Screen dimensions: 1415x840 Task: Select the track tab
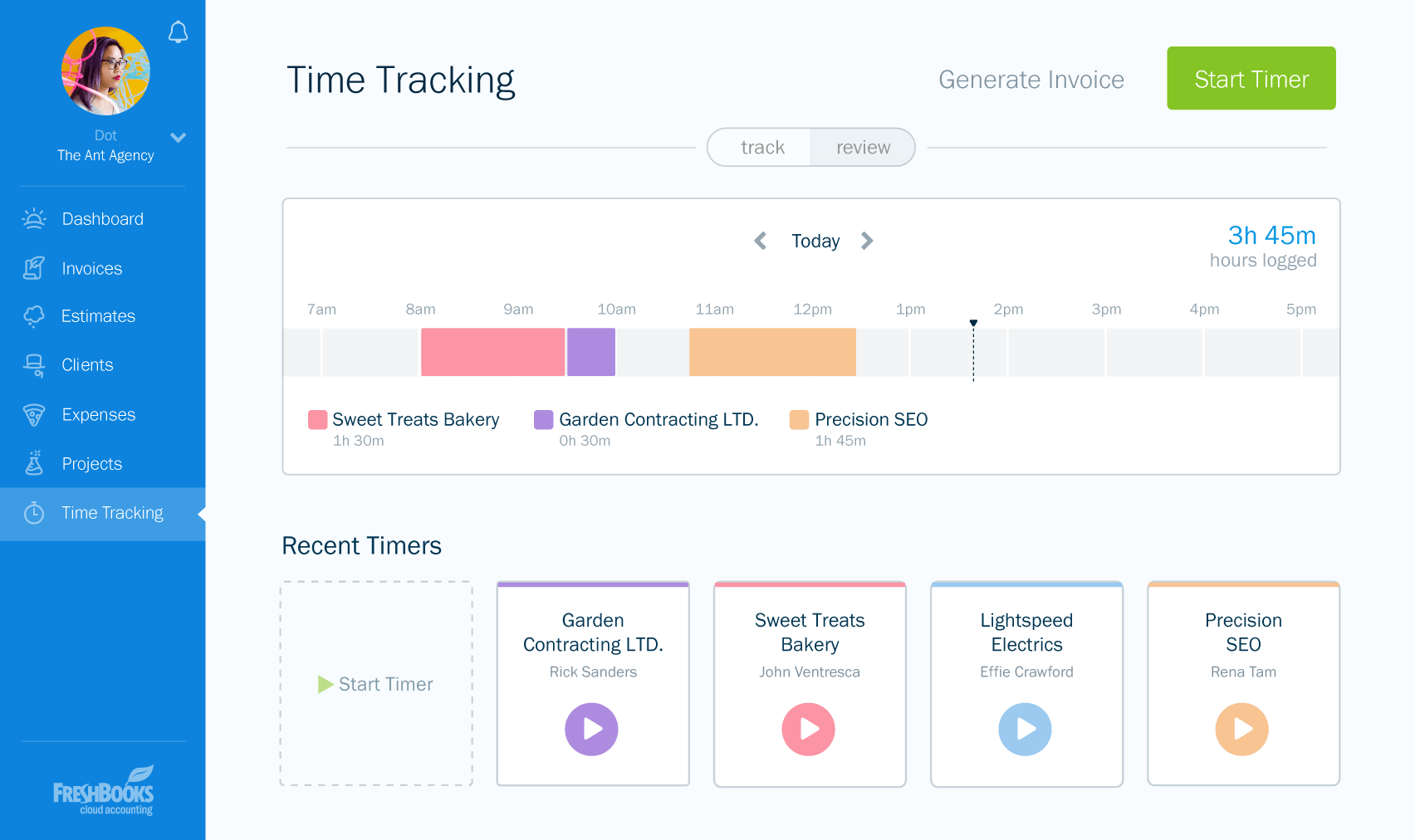761,147
